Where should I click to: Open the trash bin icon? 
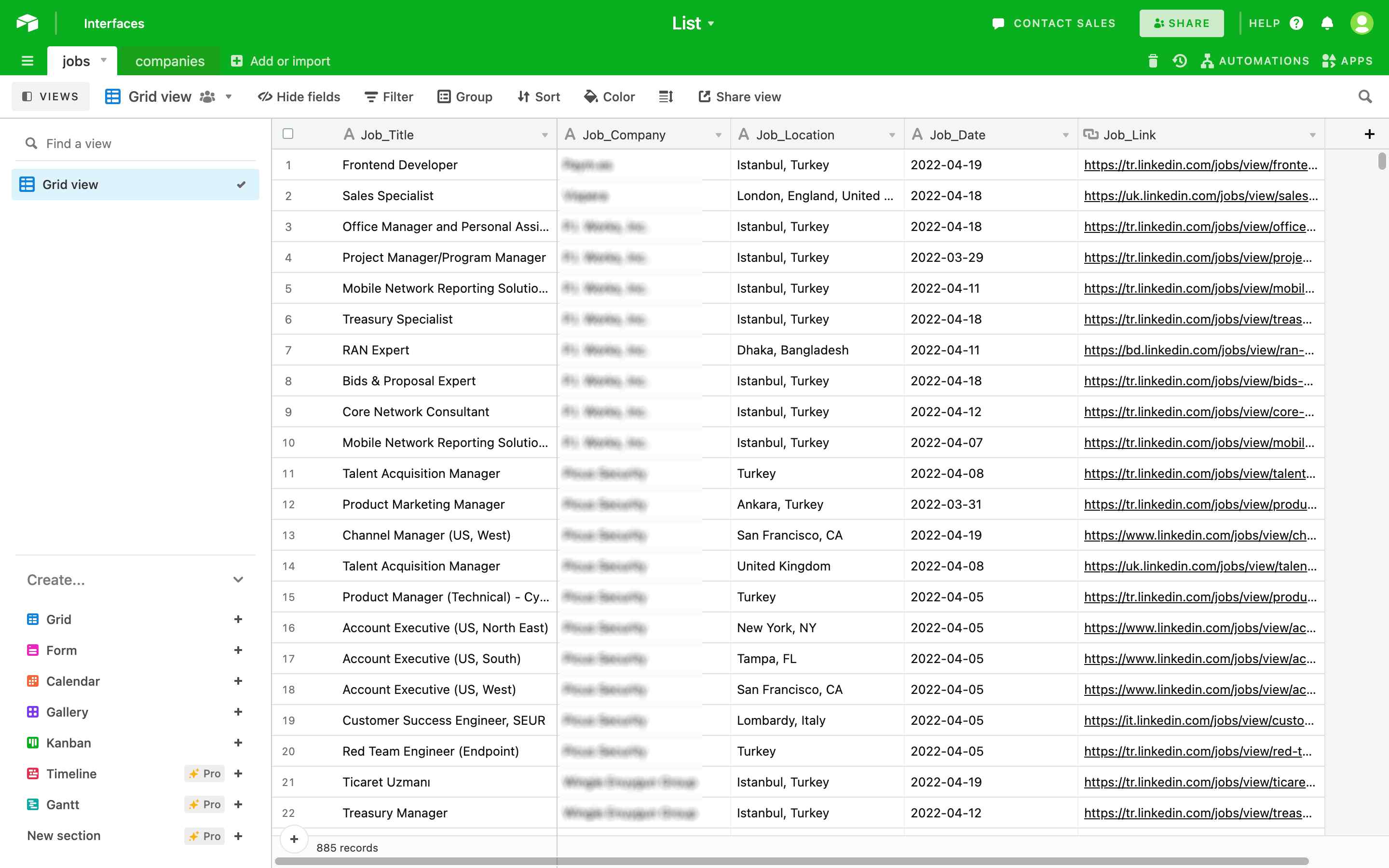[x=1153, y=61]
